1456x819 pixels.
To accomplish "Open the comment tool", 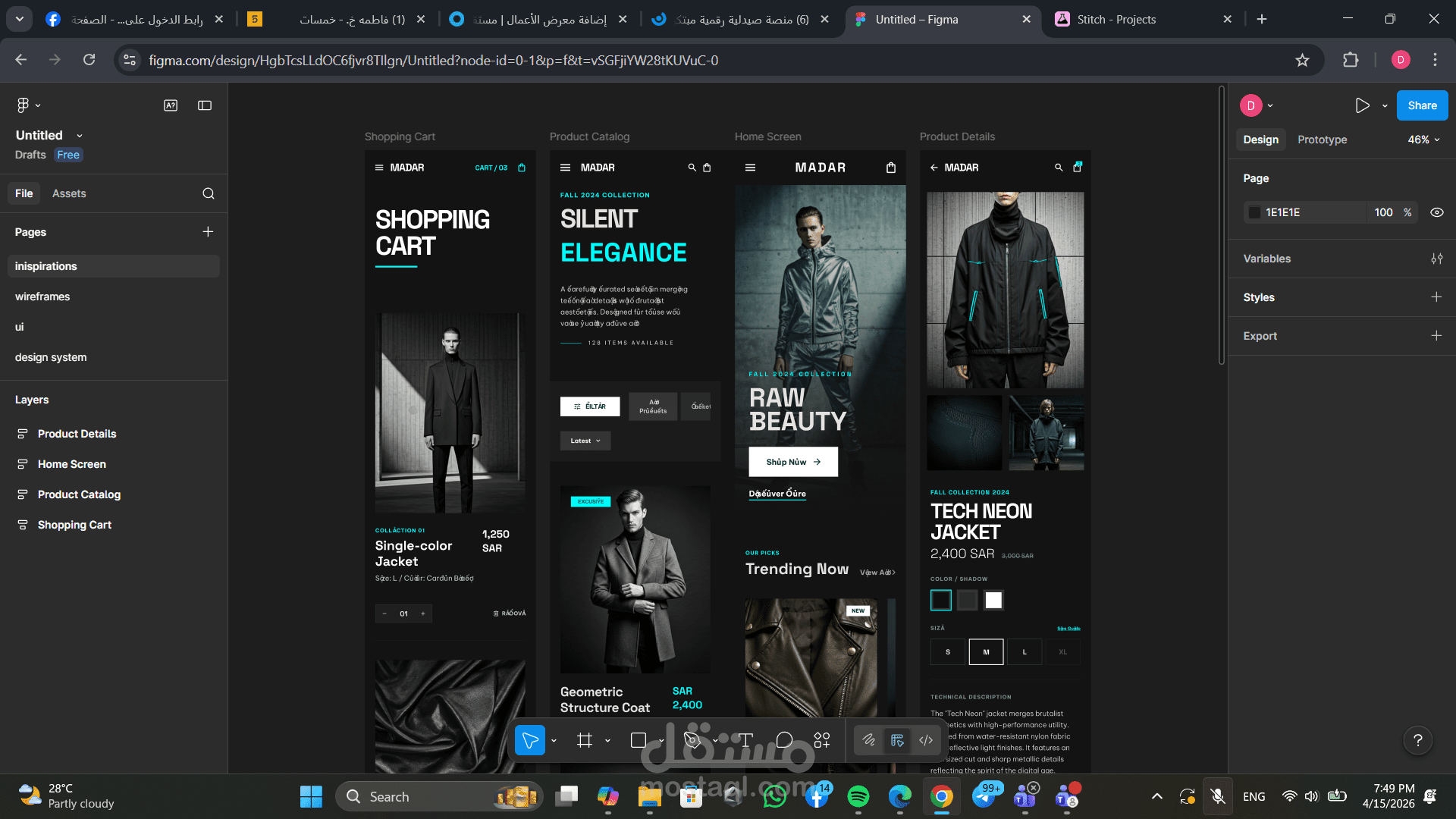I will (784, 739).
